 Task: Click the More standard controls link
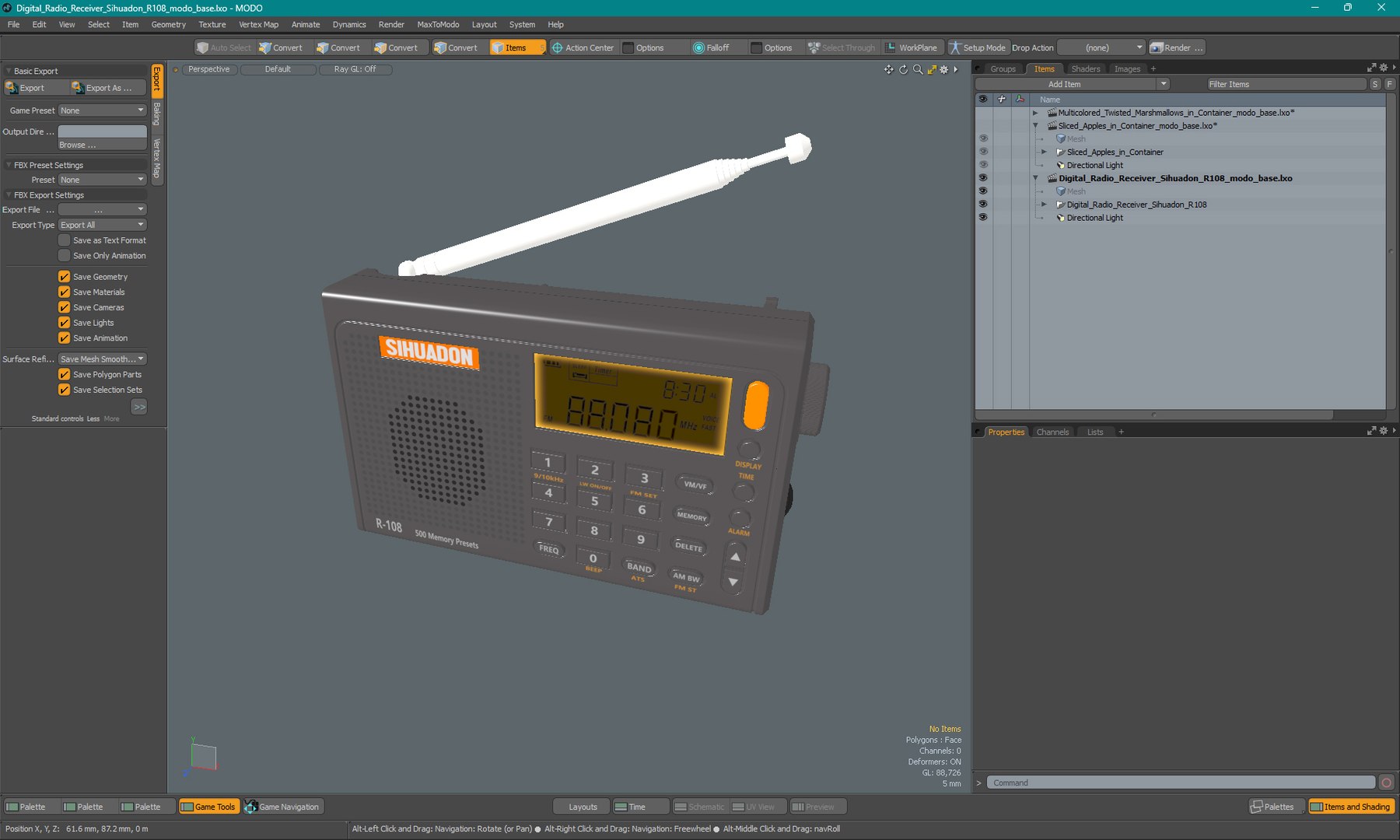tap(112, 418)
